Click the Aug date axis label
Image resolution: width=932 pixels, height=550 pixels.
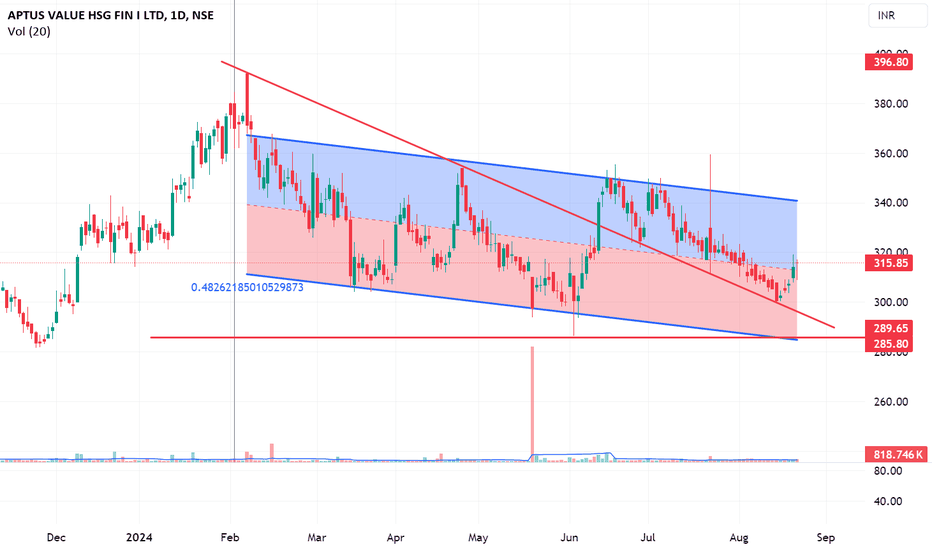pos(739,538)
